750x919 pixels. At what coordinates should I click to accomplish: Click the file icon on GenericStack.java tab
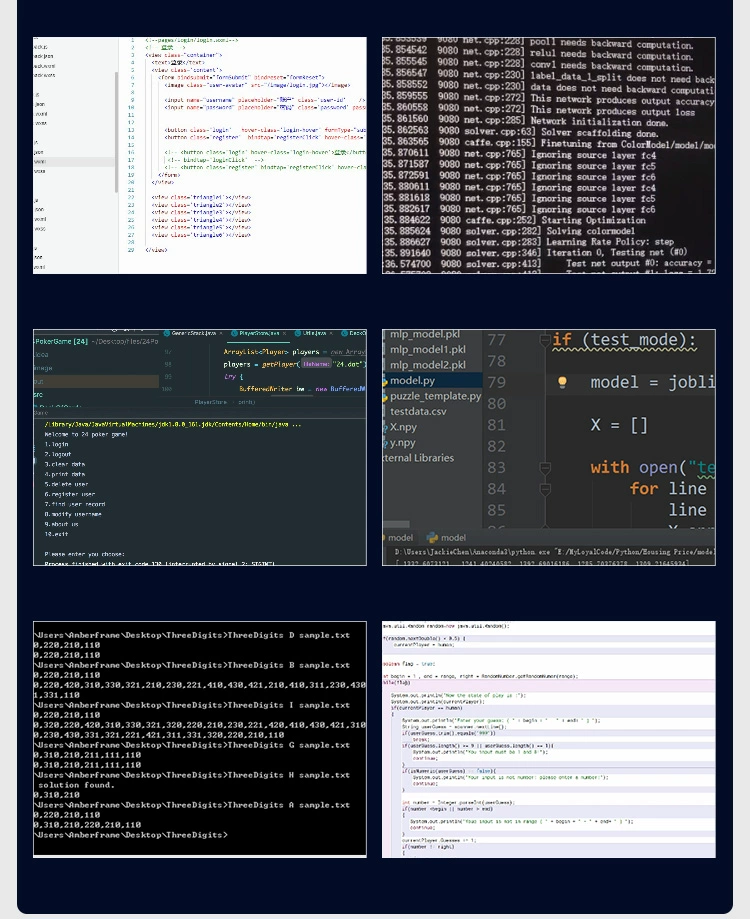click(166, 333)
